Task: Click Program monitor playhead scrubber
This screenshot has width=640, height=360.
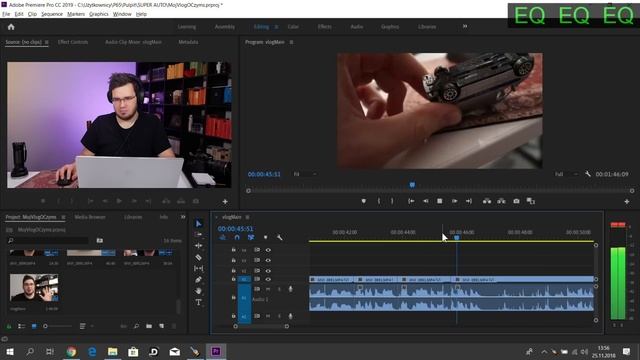Action: click(412, 185)
